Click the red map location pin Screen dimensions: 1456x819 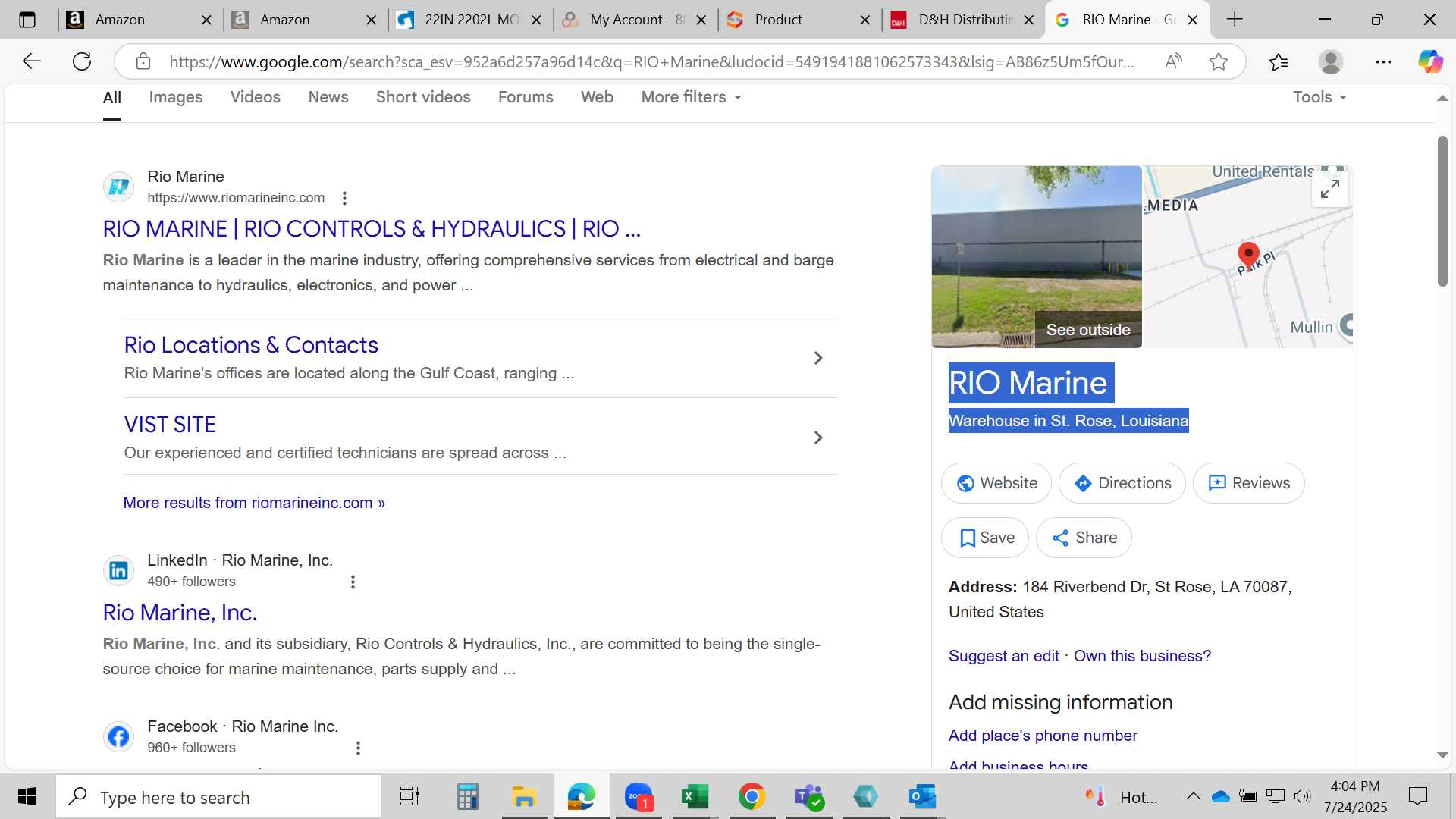pos(1248,256)
